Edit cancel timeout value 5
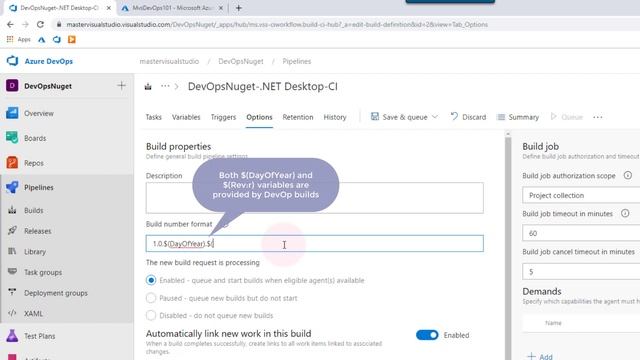 click(581, 271)
